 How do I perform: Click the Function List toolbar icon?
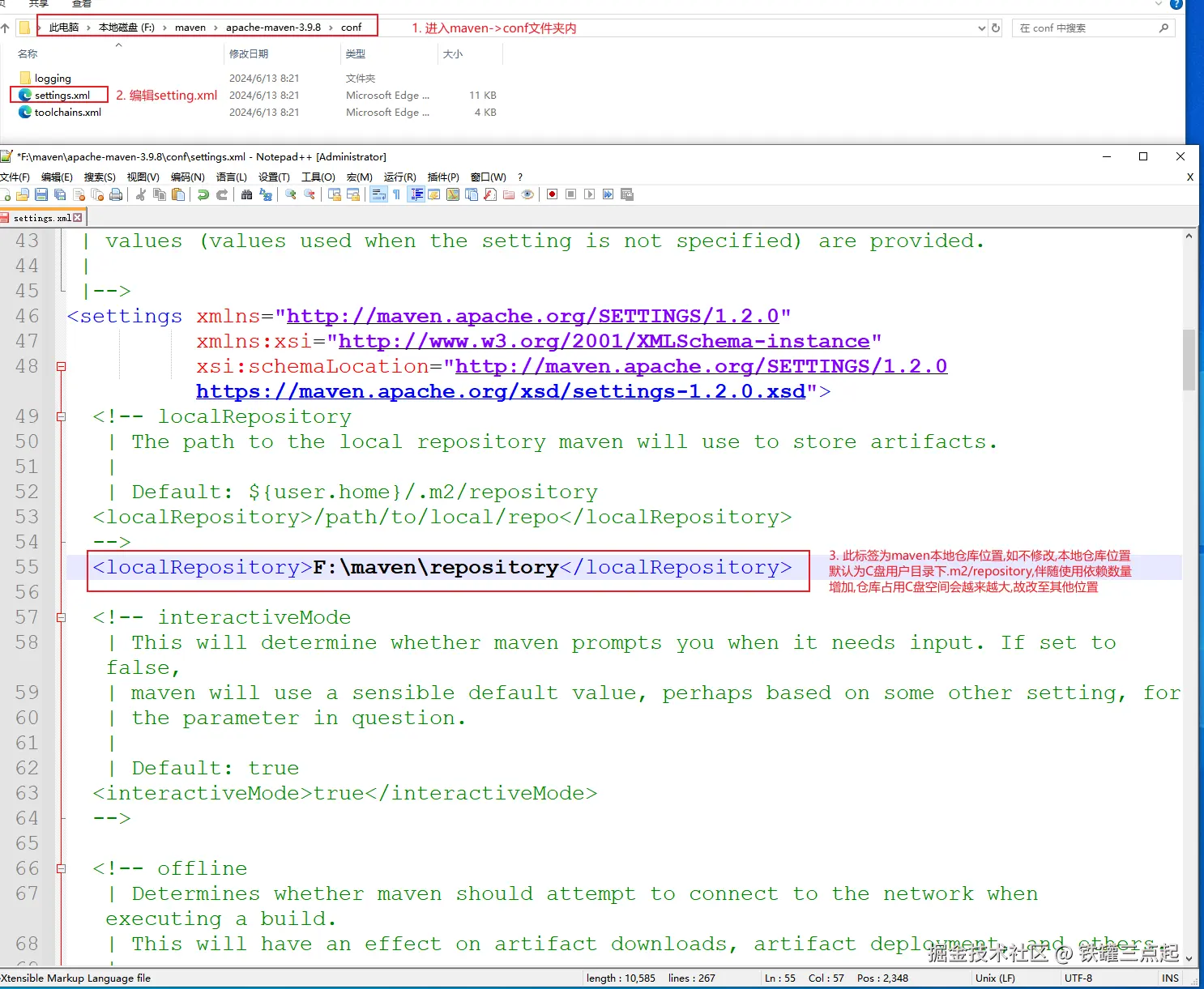point(490,194)
